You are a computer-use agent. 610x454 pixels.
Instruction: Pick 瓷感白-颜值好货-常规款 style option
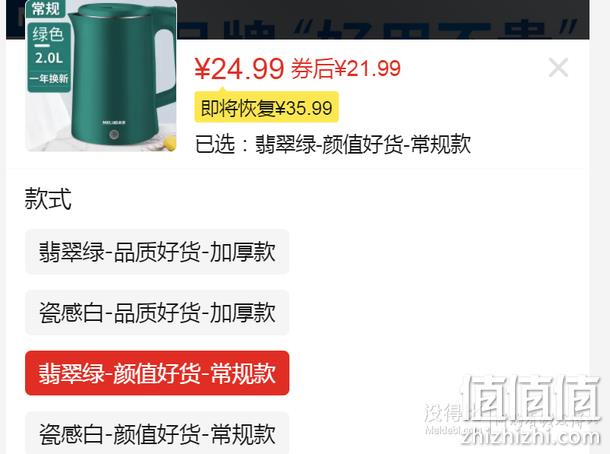157,433
